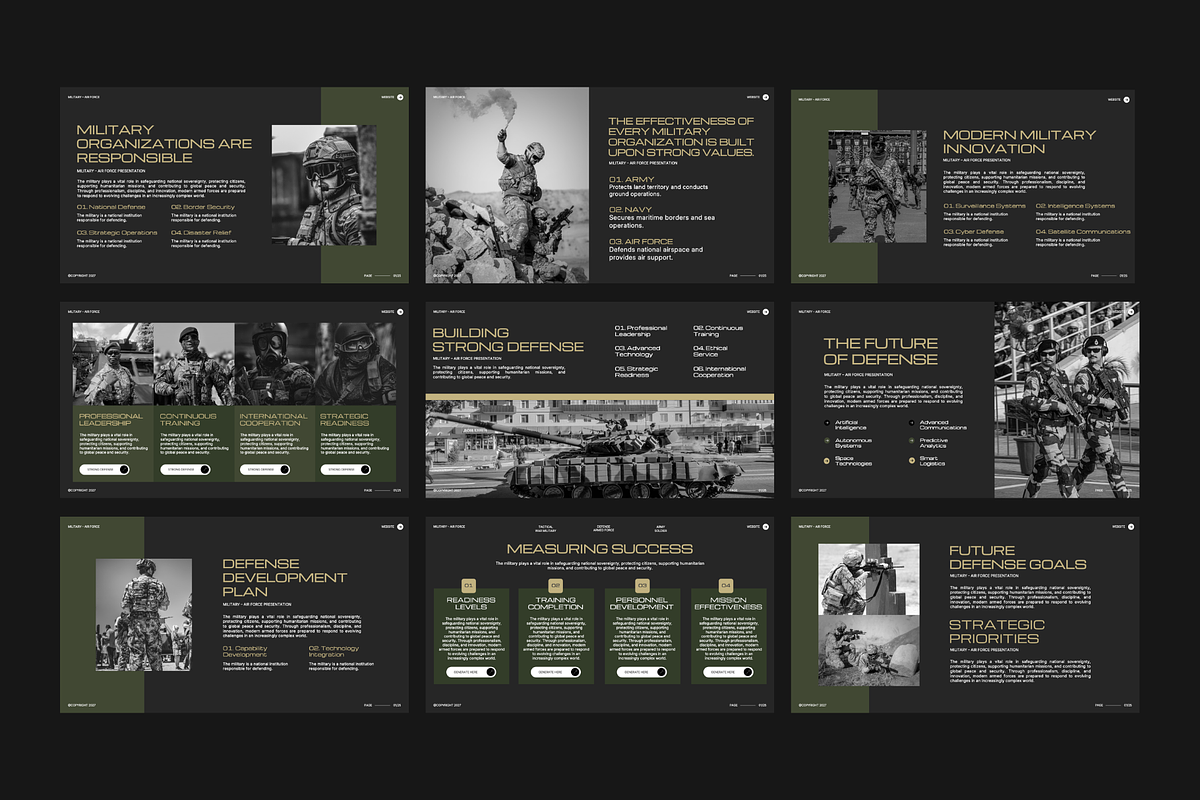Click the Strong Defense pill under International Cooperation
The width and height of the screenshot is (1200, 800).
click(x=266, y=469)
